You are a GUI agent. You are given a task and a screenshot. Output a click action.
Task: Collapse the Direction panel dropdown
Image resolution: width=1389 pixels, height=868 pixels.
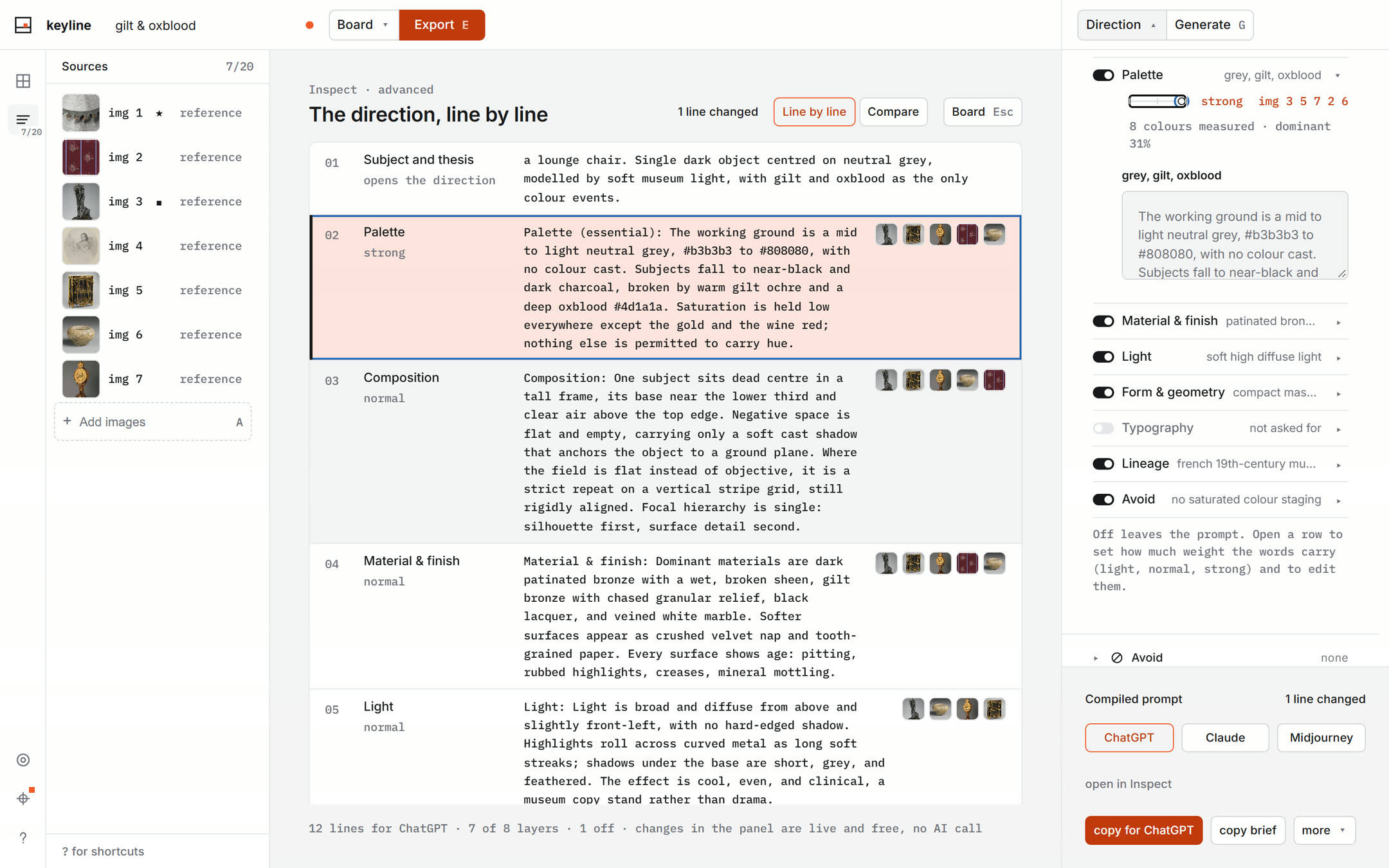coord(1122,25)
